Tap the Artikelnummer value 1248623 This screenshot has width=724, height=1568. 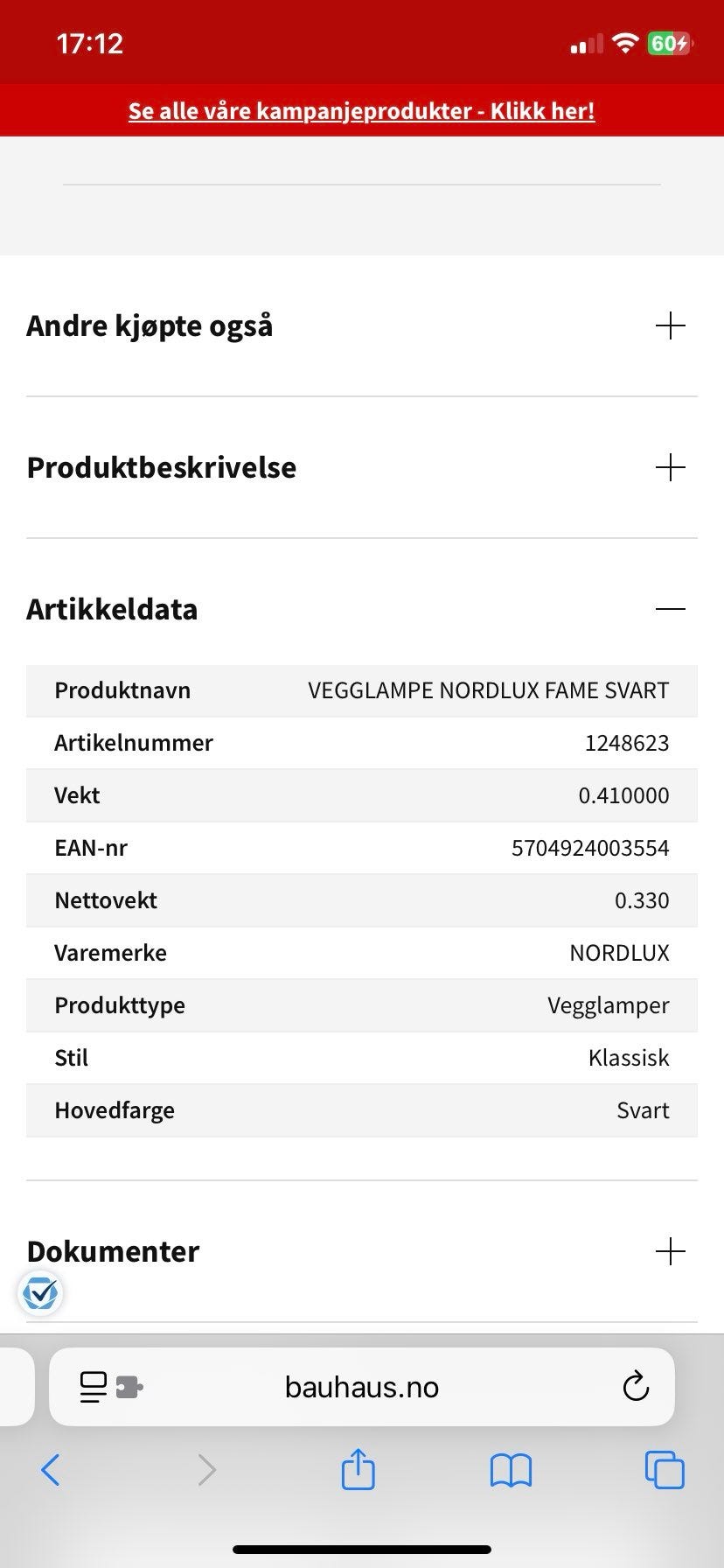[627, 743]
